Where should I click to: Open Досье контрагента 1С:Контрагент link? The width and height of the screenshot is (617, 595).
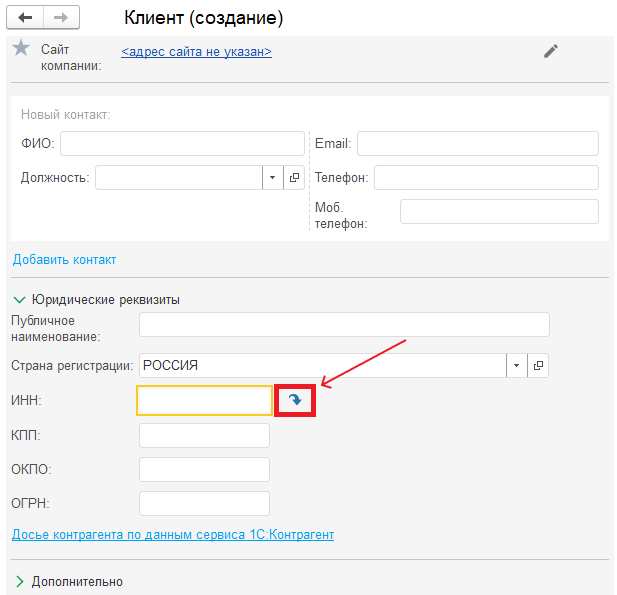pos(172,535)
